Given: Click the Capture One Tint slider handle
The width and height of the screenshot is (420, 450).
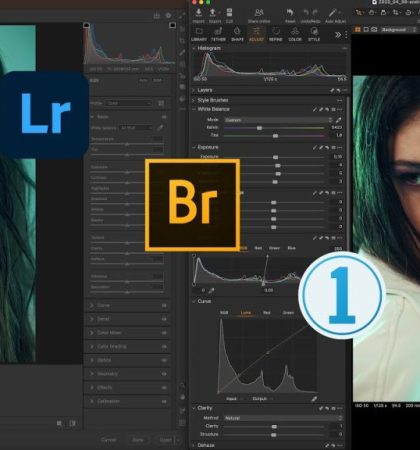Looking at the screenshot, I should tap(275, 136).
